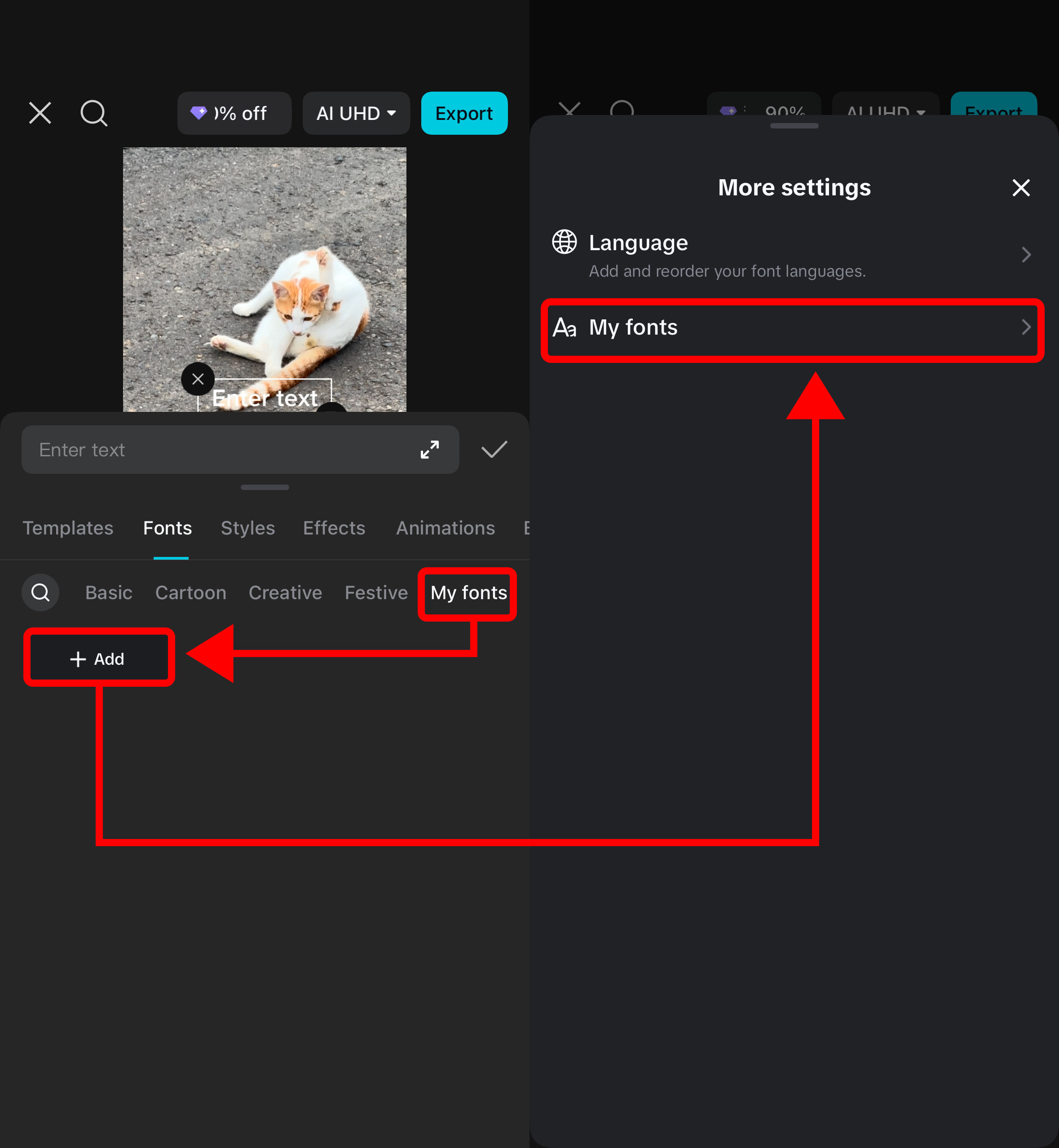Expand the text input to full screen
This screenshot has height=1148, width=1059.
tap(430, 449)
